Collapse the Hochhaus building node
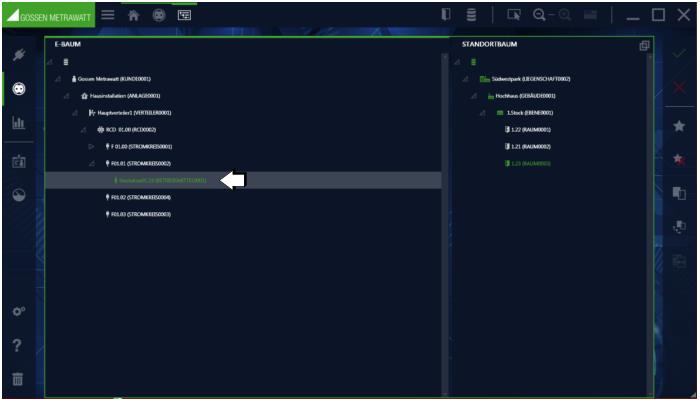The width and height of the screenshot is (700, 401). (476, 96)
